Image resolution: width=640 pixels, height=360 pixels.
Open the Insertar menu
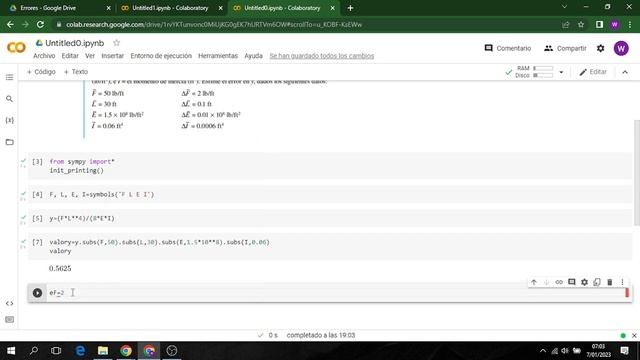click(112, 56)
